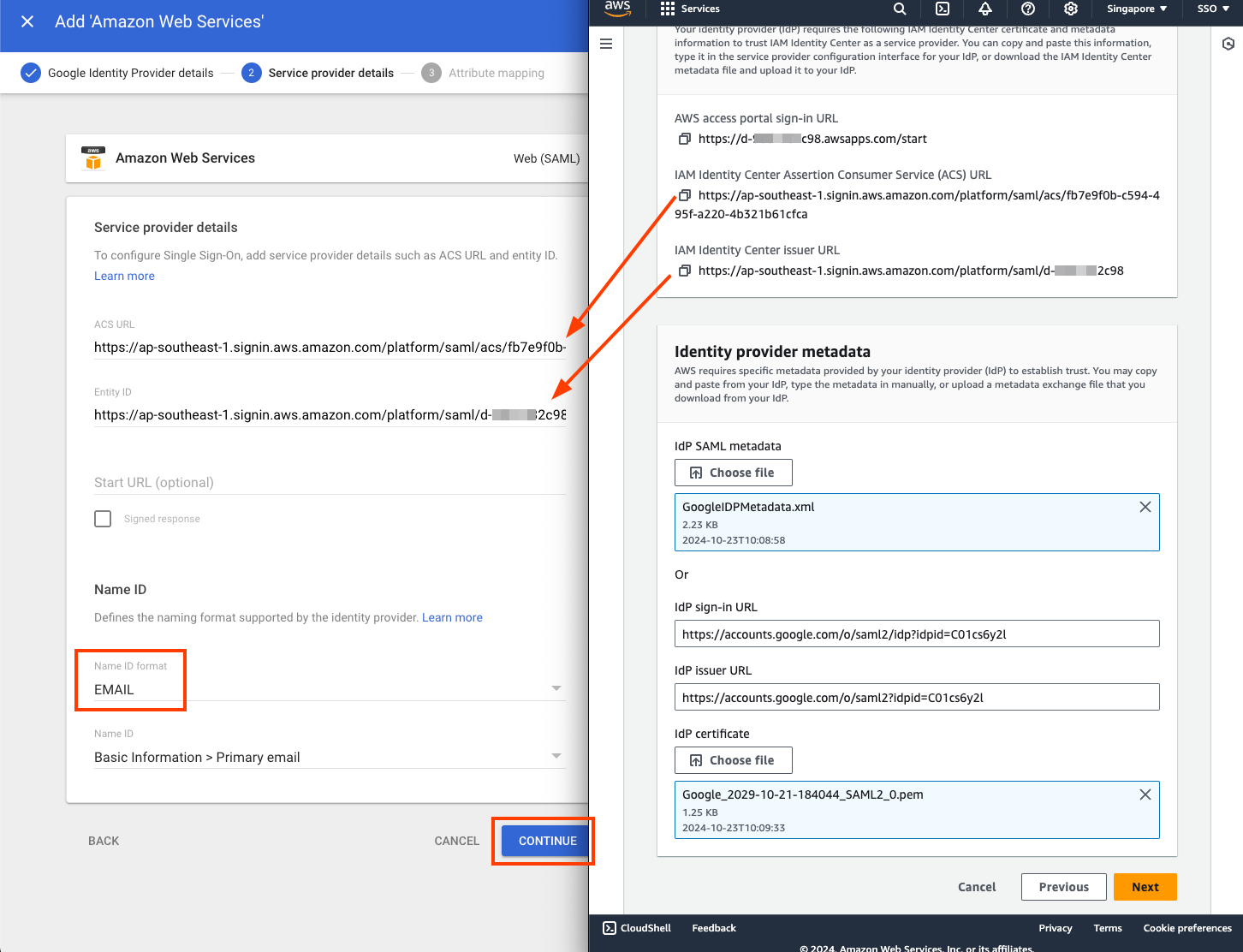Click the Web (SAML) label
The width and height of the screenshot is (1243, 952).
click(546, 158)
